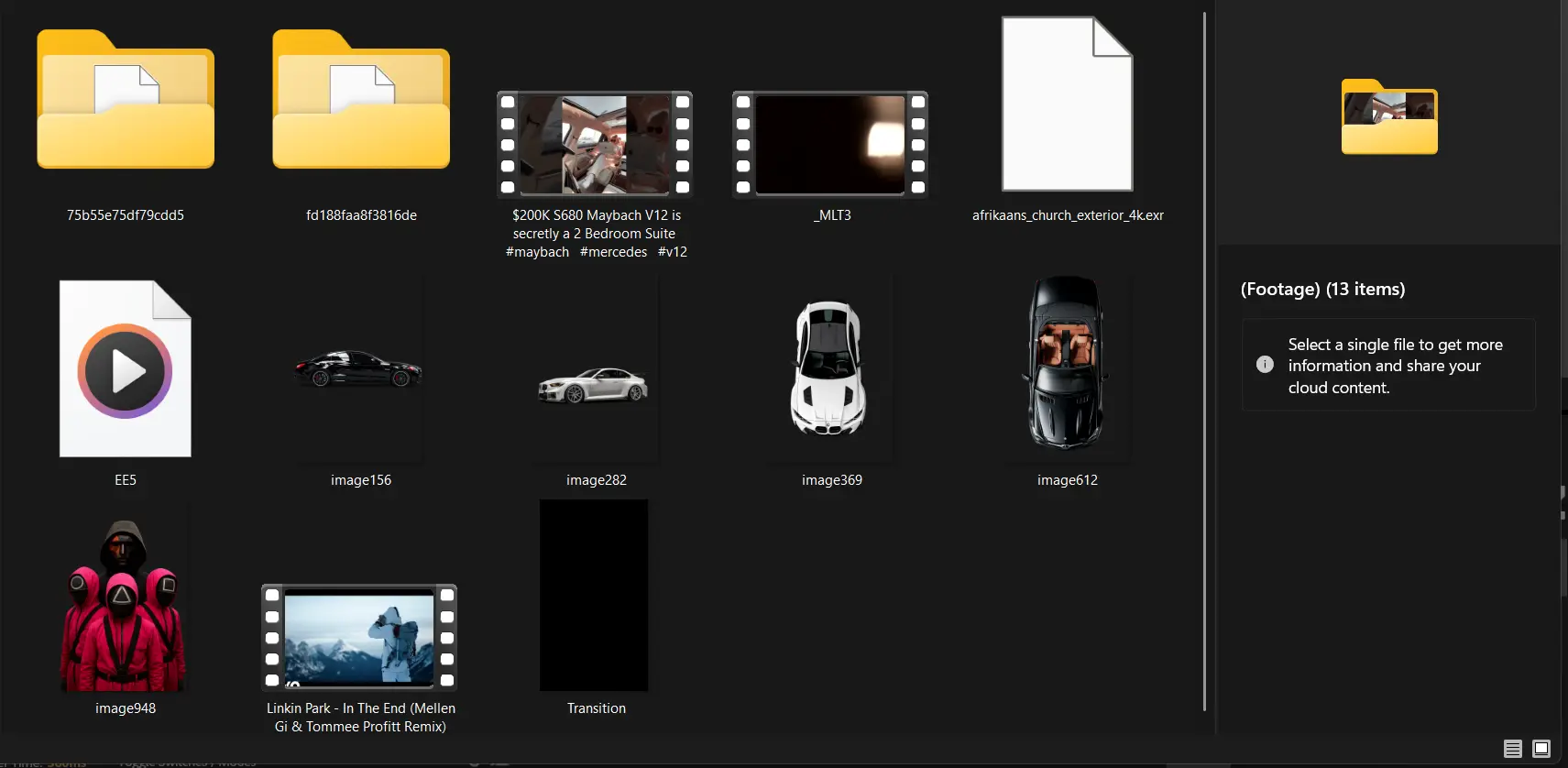Click the image369 file name label

[831, 480]
